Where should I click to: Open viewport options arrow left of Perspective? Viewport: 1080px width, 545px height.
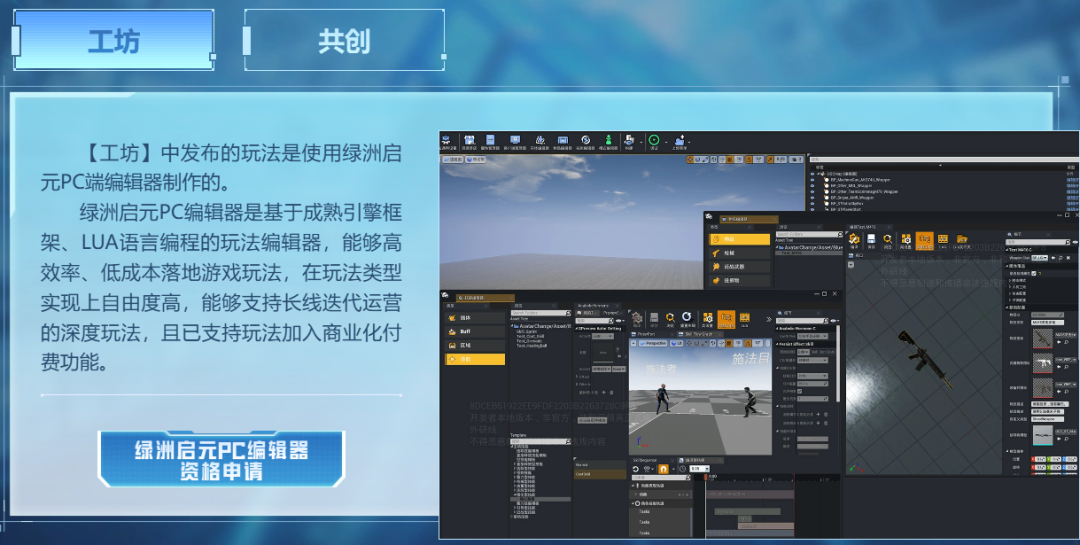pos(633,343)
